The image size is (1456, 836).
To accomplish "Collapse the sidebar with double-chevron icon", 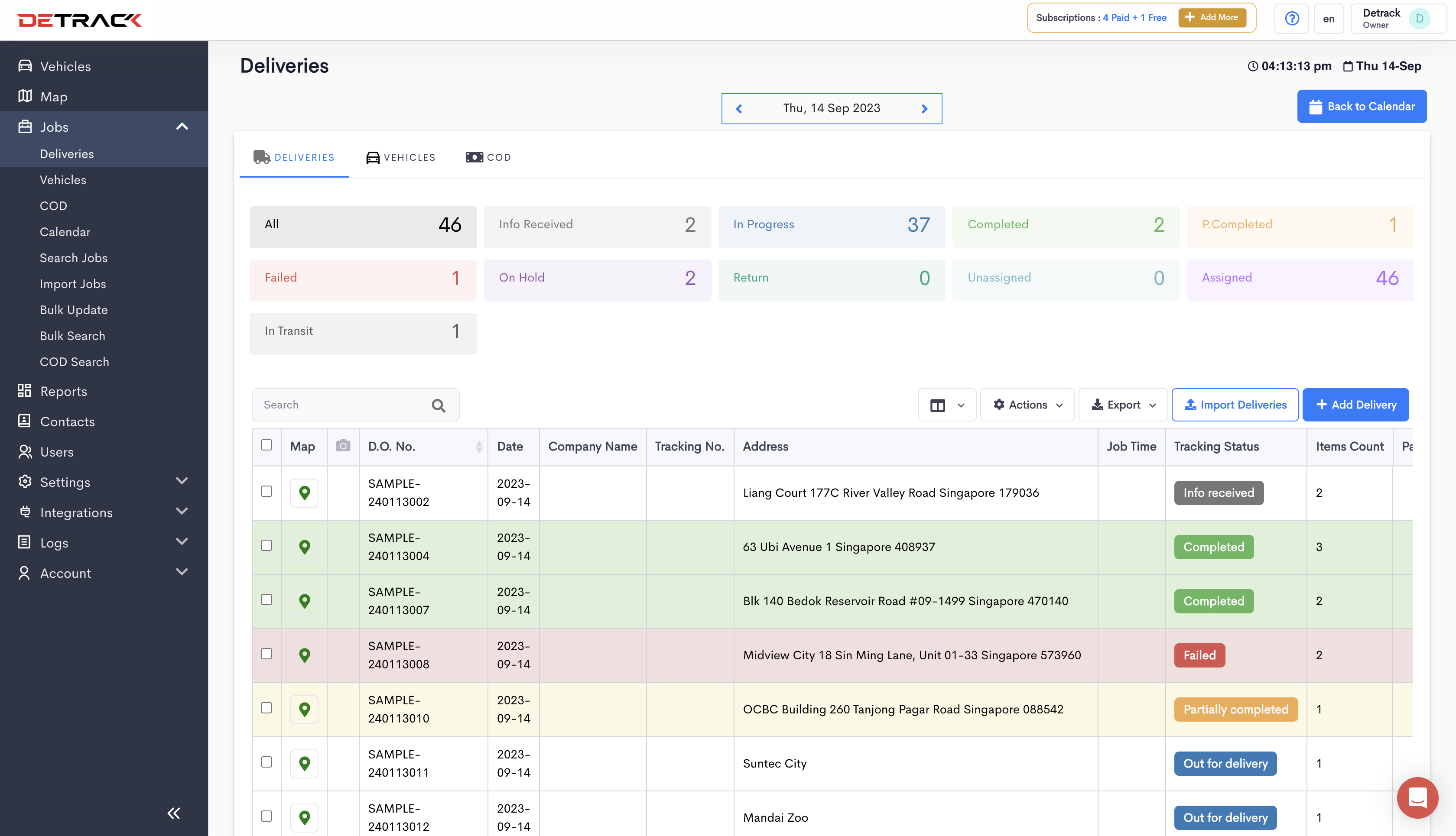I will [173, 813].
